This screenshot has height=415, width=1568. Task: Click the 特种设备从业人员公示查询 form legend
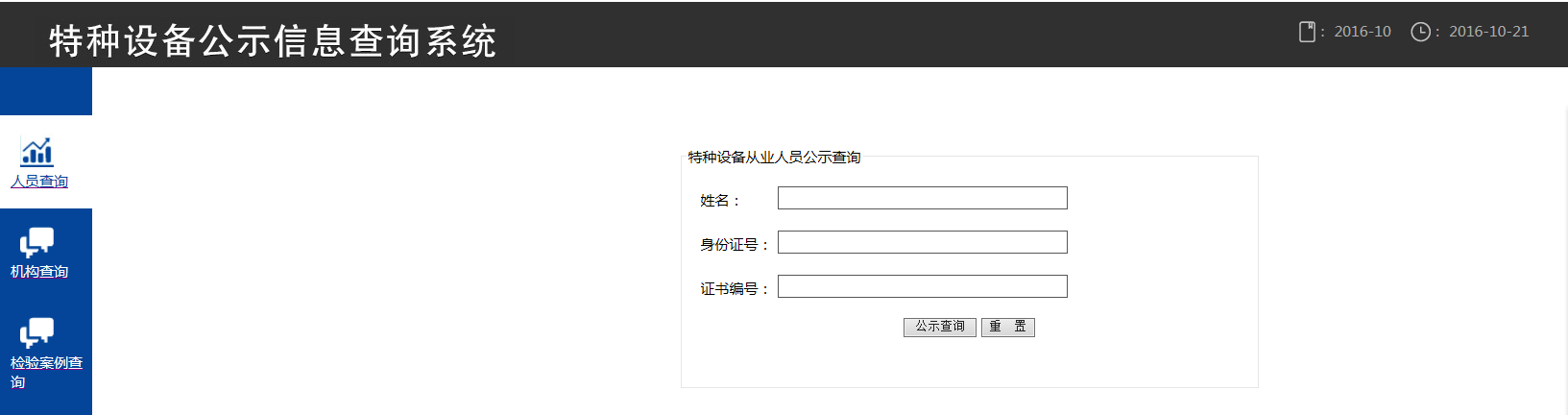tap(774, 158)
